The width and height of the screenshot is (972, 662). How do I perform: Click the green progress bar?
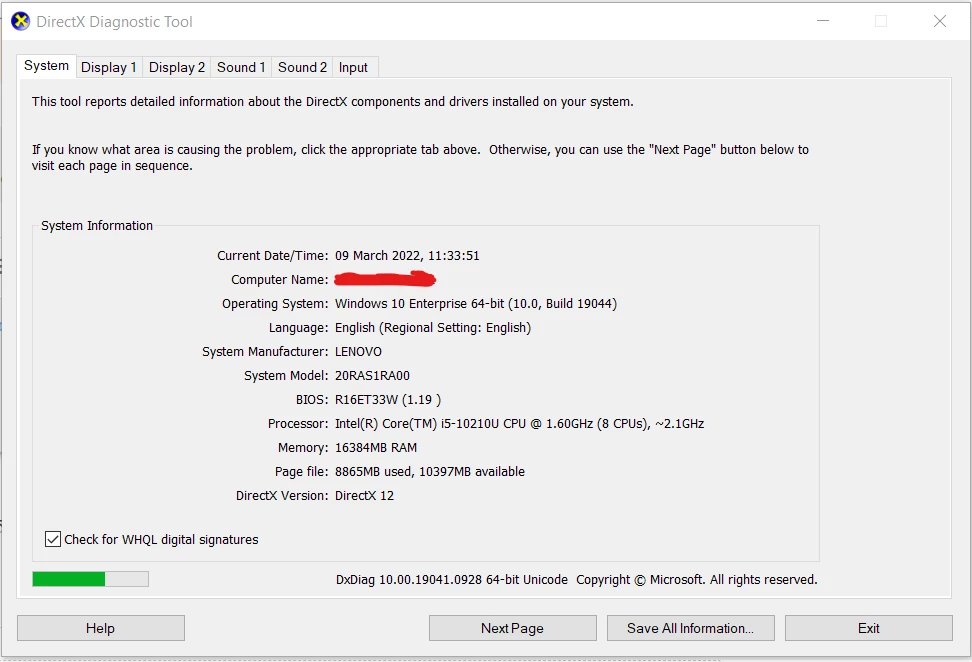(x=91, y=579)
